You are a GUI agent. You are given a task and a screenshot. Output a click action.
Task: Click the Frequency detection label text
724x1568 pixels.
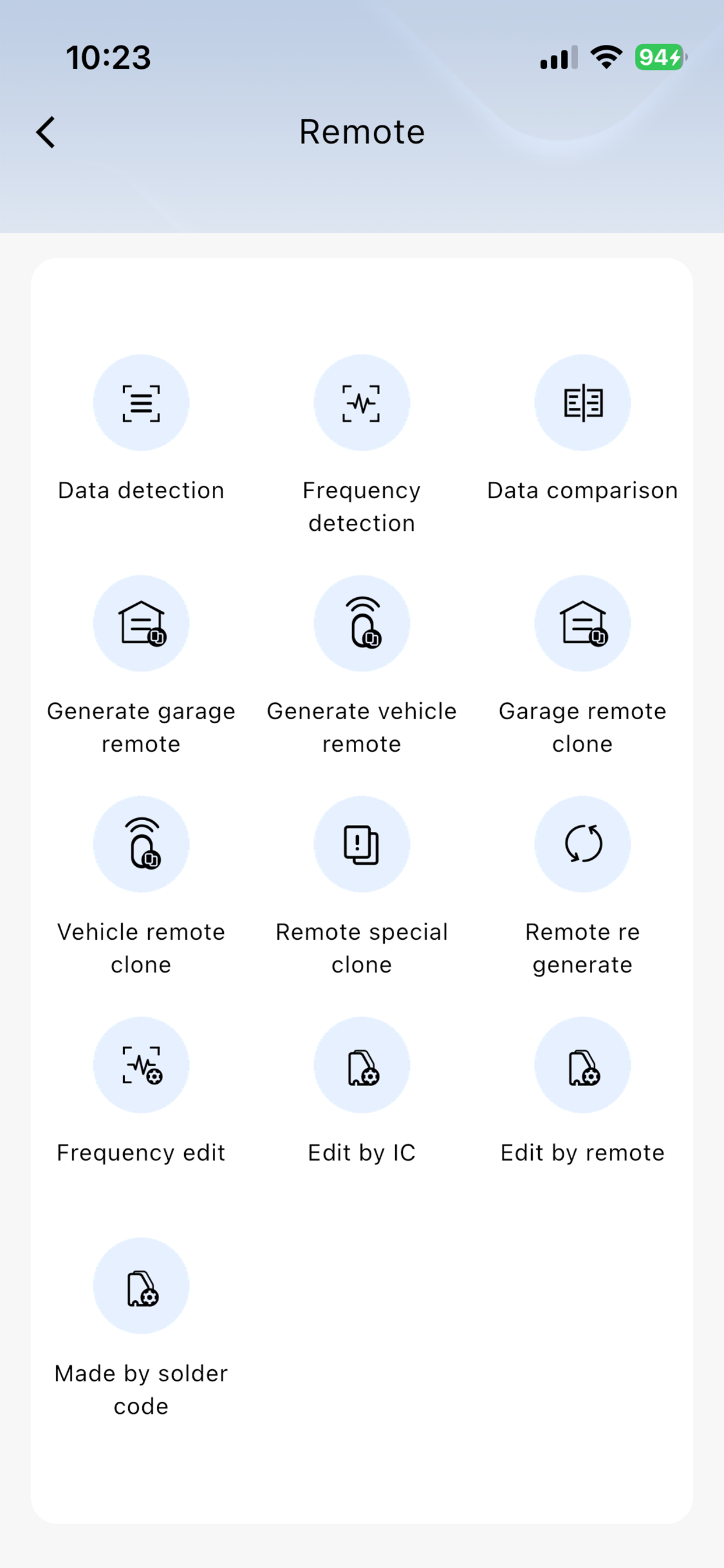coord(362,506)
